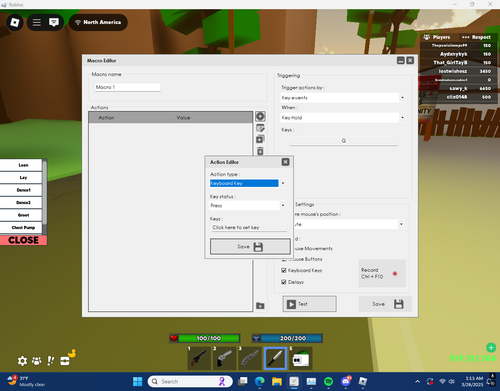Open File Explorer from the taskbar
Viewport: 500px width, 391px height.
coord(277,381)
